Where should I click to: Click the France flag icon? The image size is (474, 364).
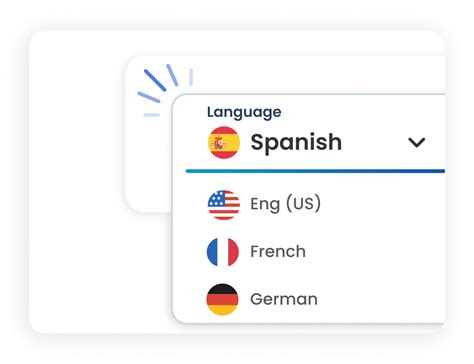[x=223, y=252]
